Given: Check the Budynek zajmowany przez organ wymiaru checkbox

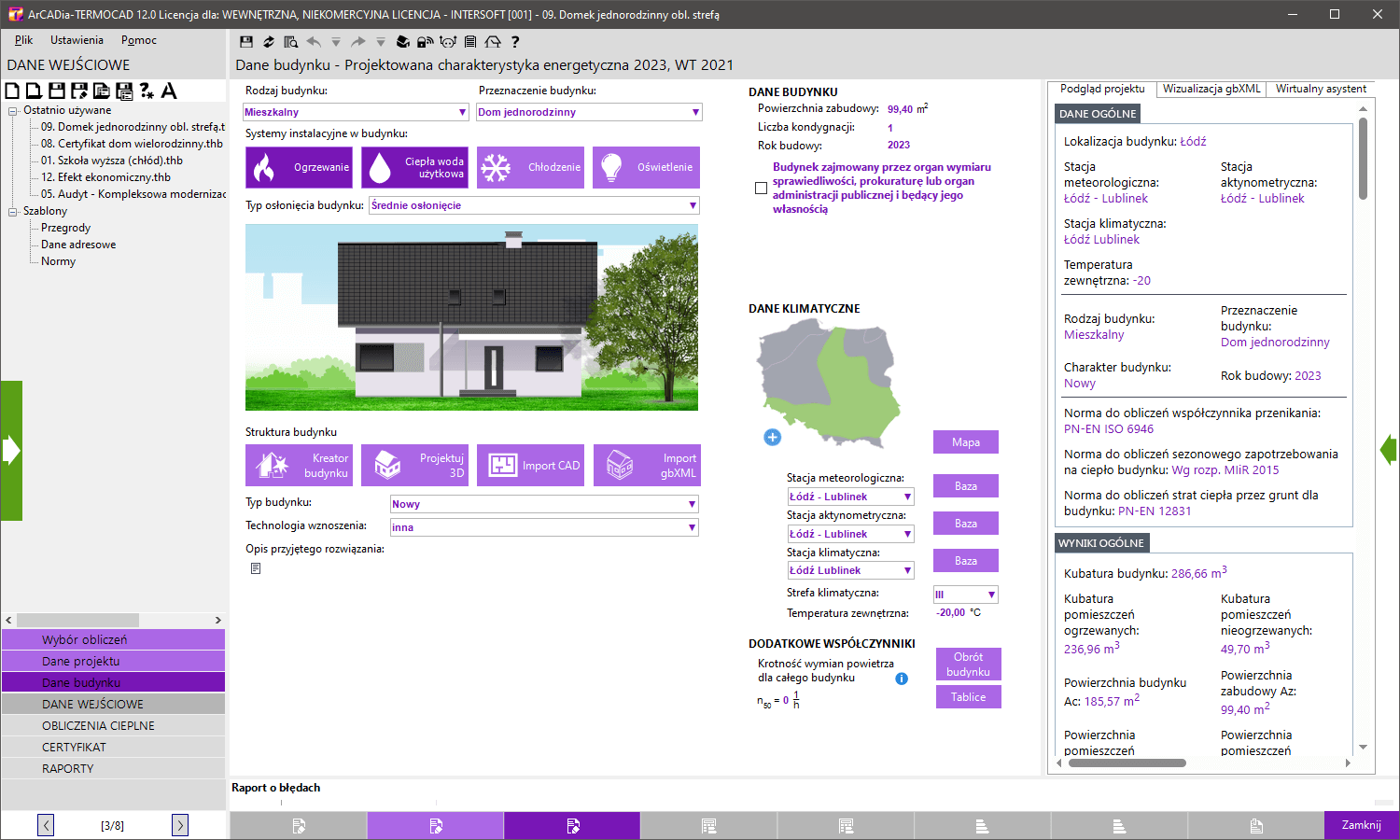Looking at the screenshot, I should click(761, 188).
